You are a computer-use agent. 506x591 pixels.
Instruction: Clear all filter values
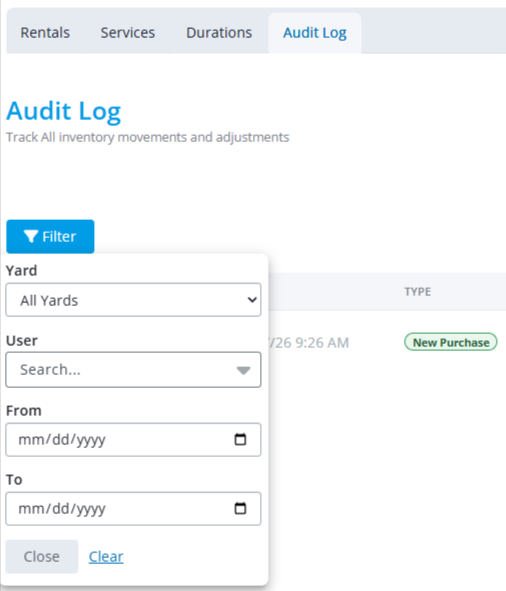(x=106, y=557)
